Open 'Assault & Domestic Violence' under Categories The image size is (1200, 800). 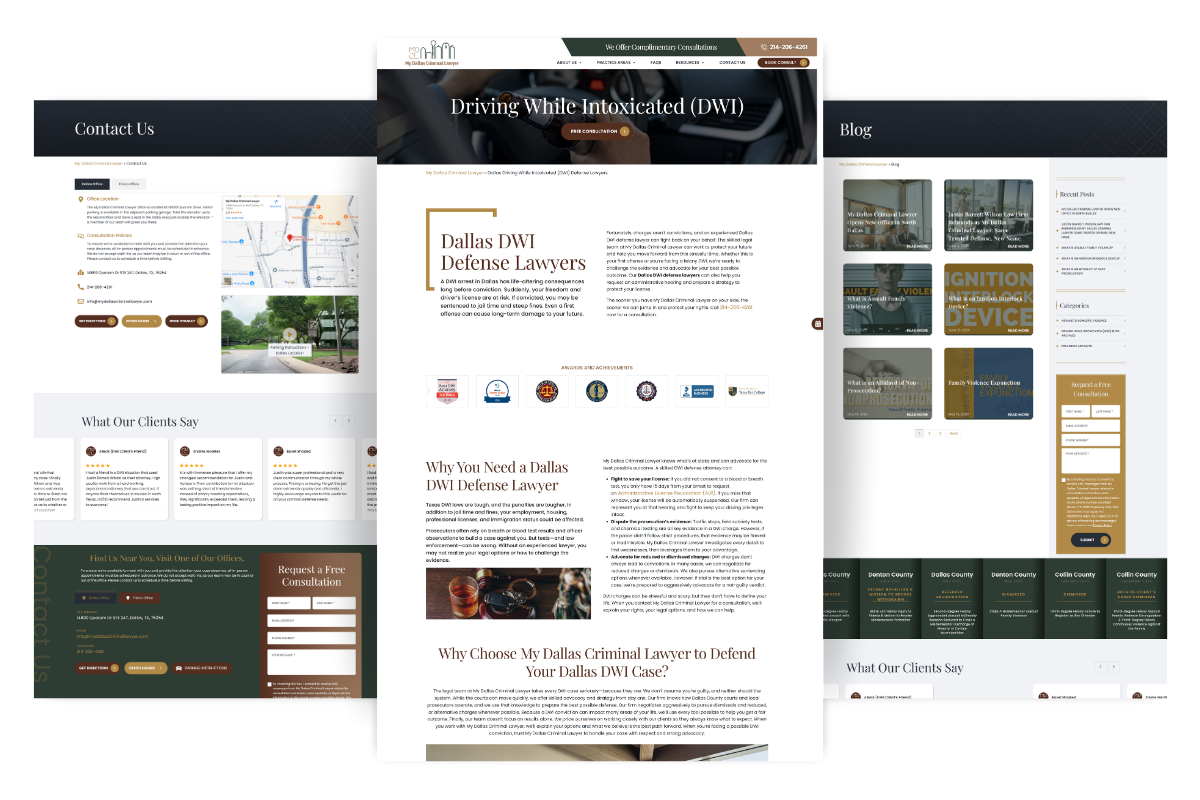(x=1085, y=321)
